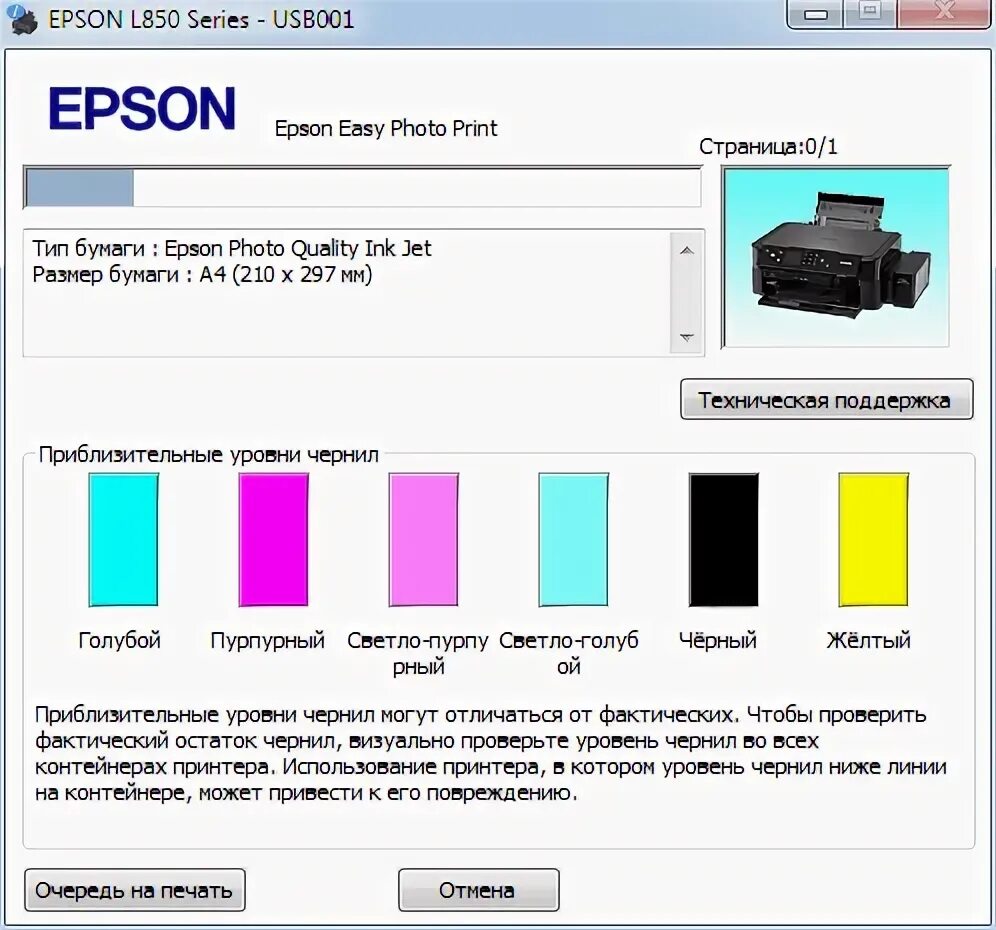Click the Жёлтый label
This screenshot has width=996, height=930.
[x=868, y=640]
